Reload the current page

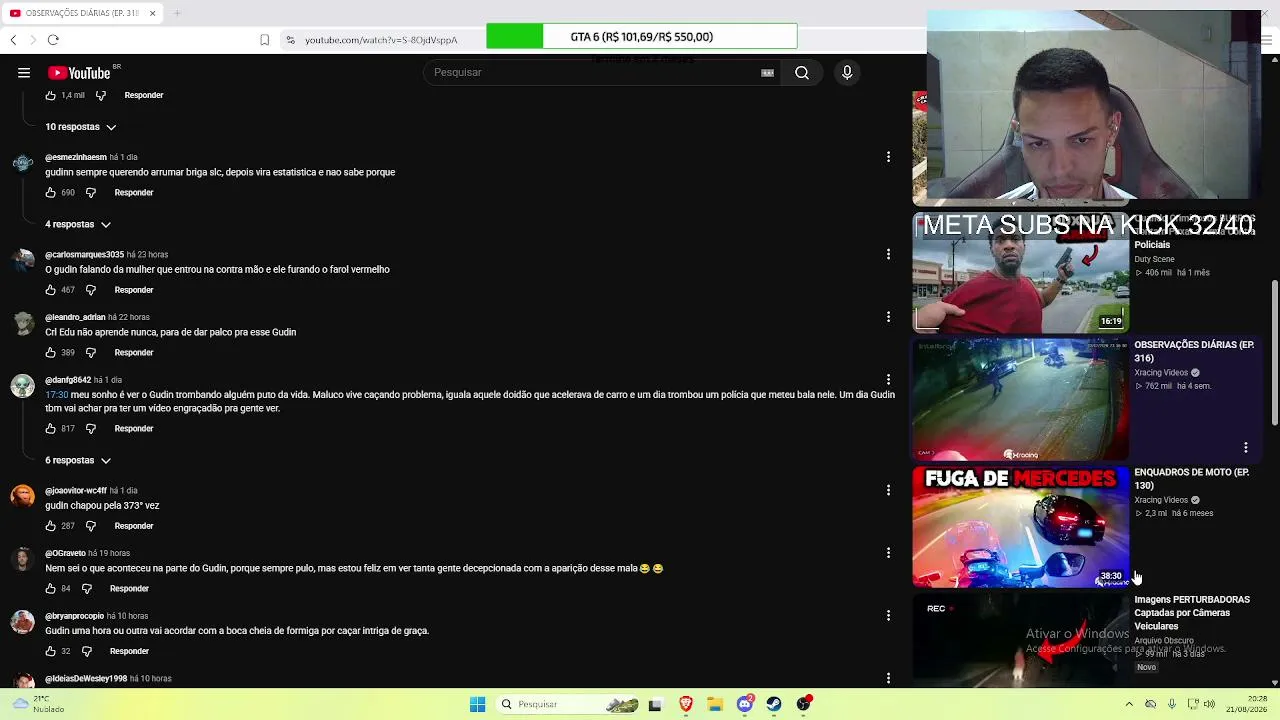coord(53,40)
